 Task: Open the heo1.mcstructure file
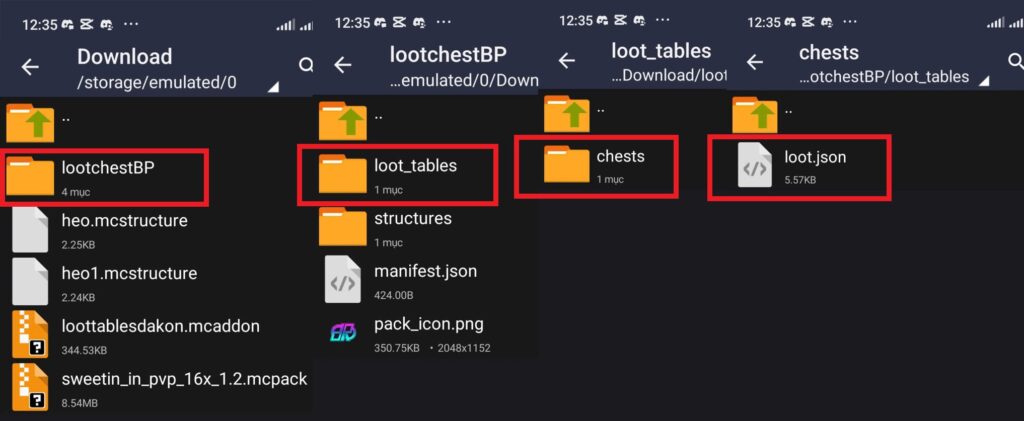click(157, 281)
